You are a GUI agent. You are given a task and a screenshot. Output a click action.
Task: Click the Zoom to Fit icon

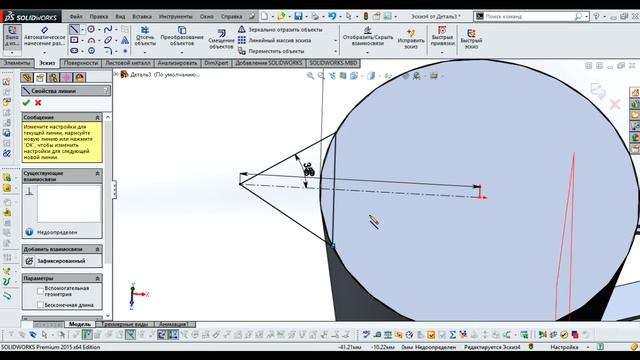coord(310,76)
